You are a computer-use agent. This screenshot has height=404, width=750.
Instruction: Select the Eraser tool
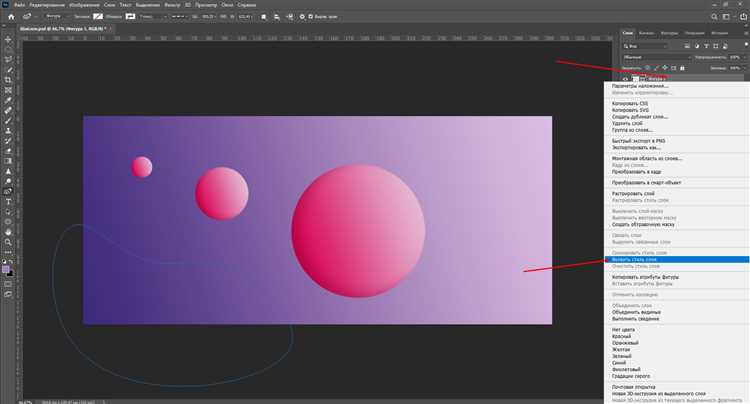(8, 151)
